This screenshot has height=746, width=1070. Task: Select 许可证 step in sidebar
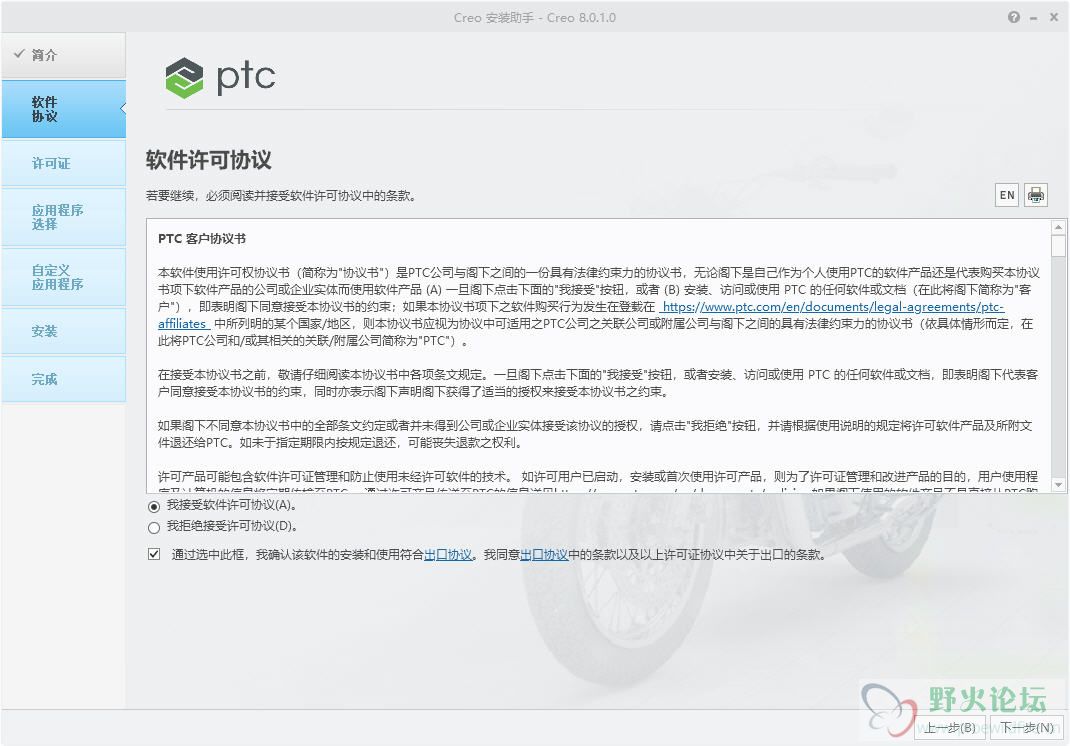[x=63, y=163]
